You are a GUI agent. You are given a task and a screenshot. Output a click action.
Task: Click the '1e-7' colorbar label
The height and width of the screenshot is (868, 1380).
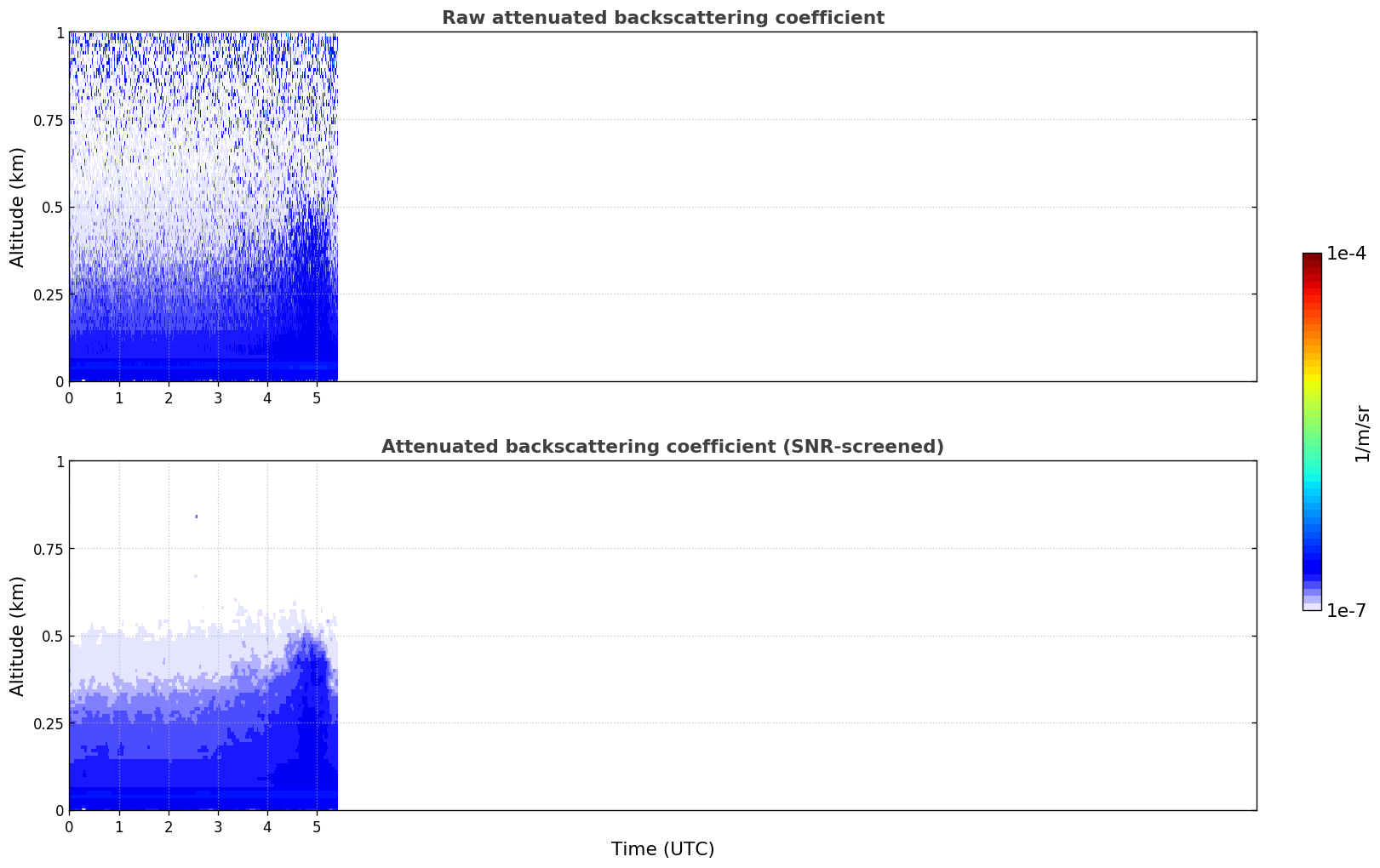[1346, 611]
